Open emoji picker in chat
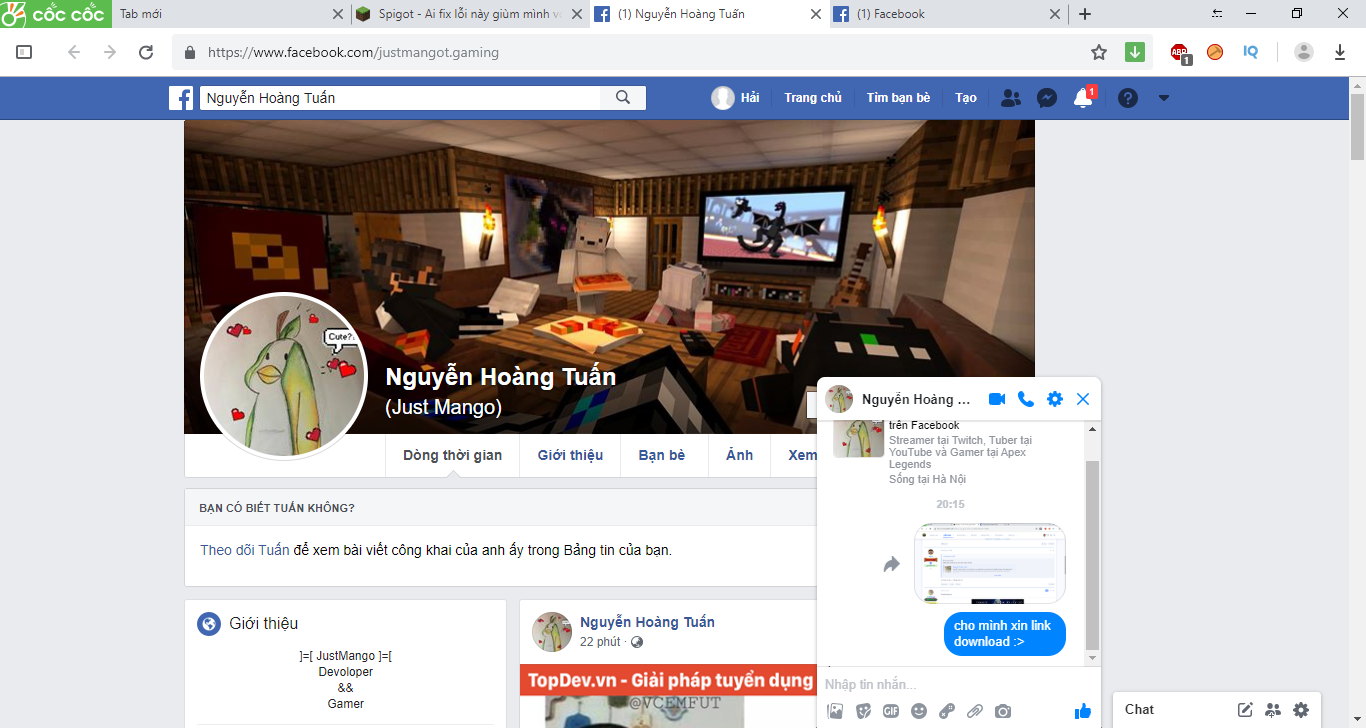The image size is (1366, 728). point(919,711)
